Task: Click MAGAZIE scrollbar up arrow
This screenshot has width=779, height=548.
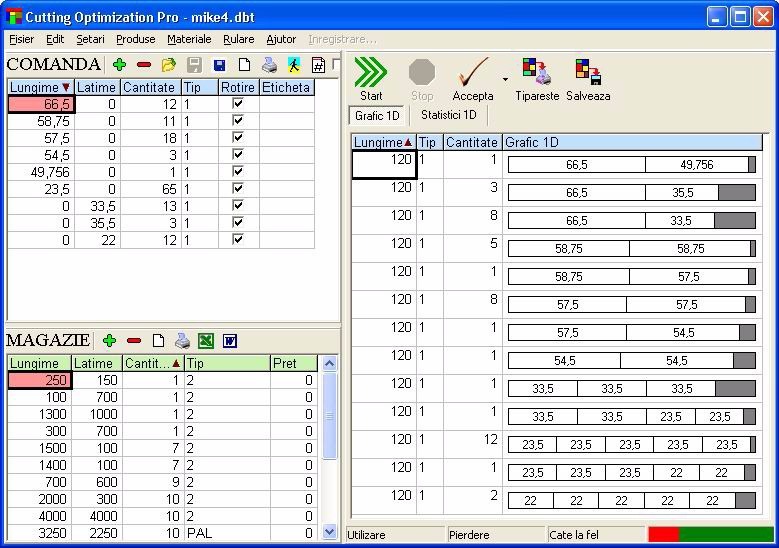Action: [329, 364]
